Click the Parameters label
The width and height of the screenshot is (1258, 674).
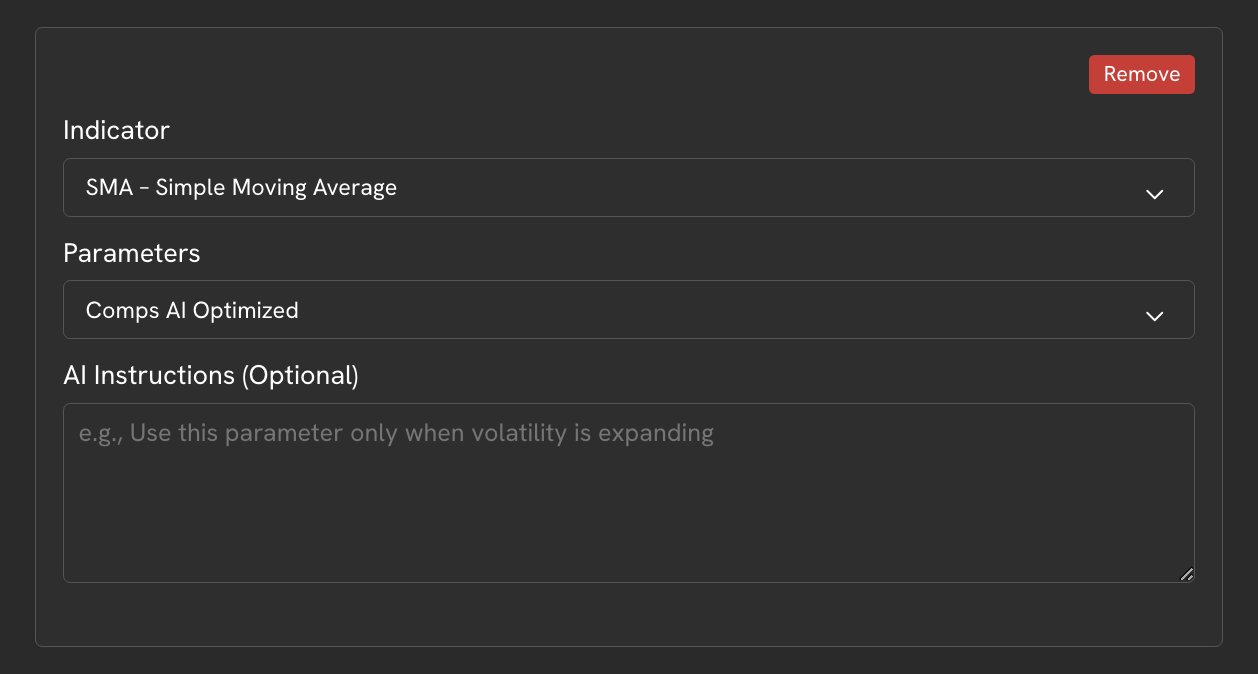(x=131, y=254)
